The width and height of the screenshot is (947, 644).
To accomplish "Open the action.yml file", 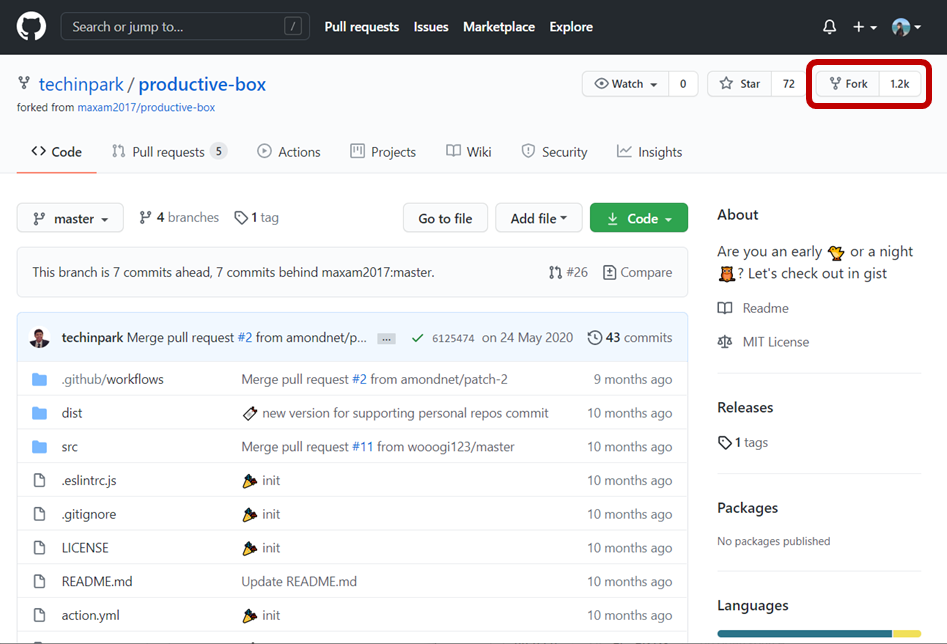I will click(91, 616).
